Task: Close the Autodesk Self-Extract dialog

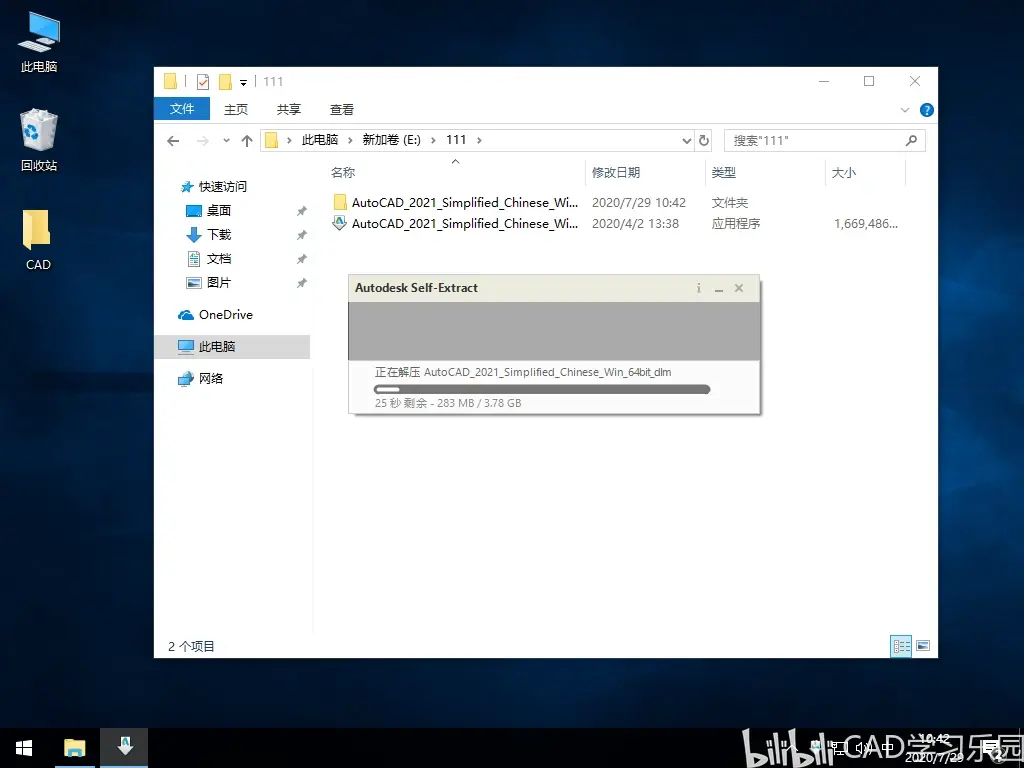Action: pyautogui.click(x=739, y=288)
